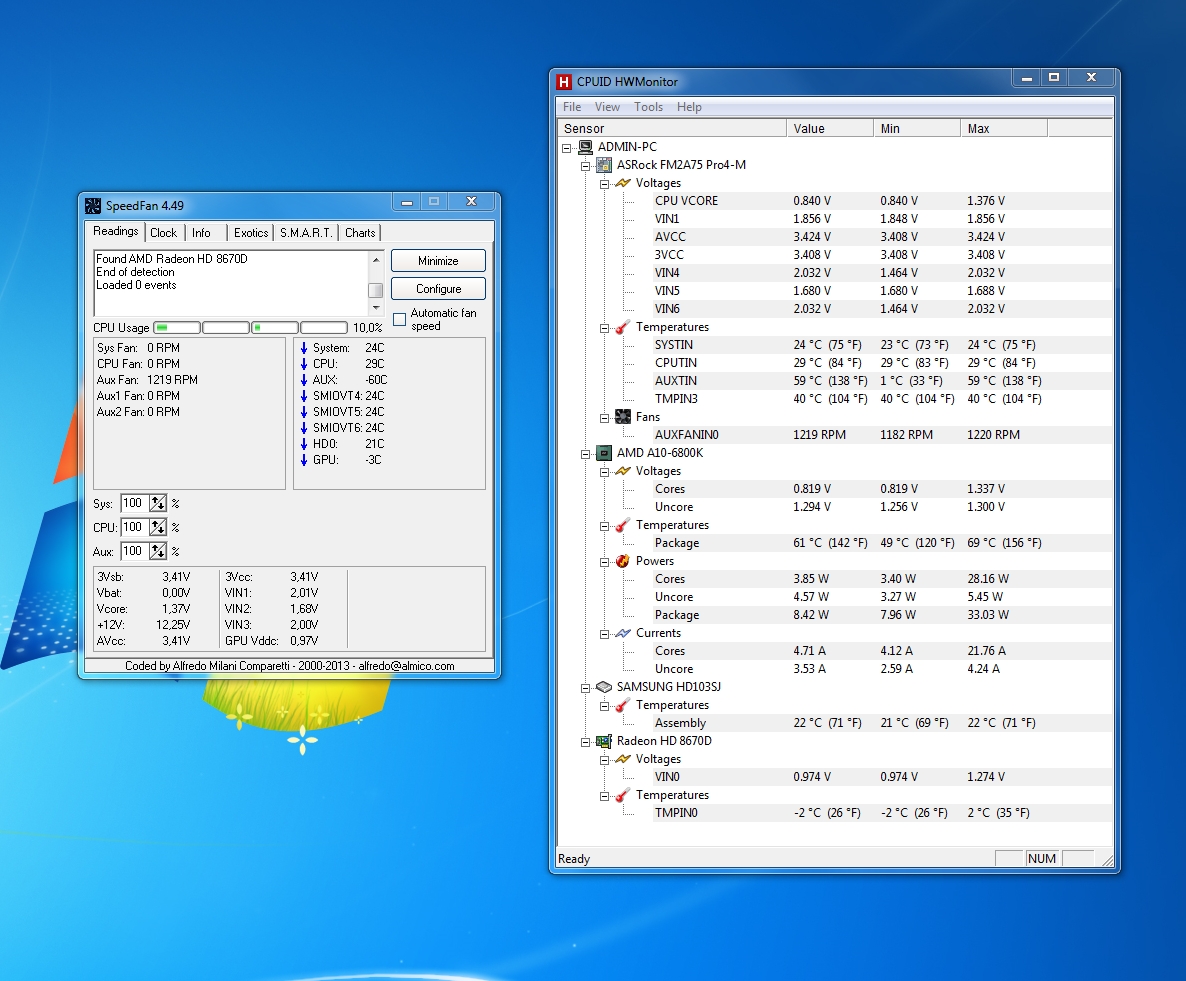Click the Voltages icon under AMD A10-6800K
Screen dimensions: 1186x981
click(x=622, y=471)
